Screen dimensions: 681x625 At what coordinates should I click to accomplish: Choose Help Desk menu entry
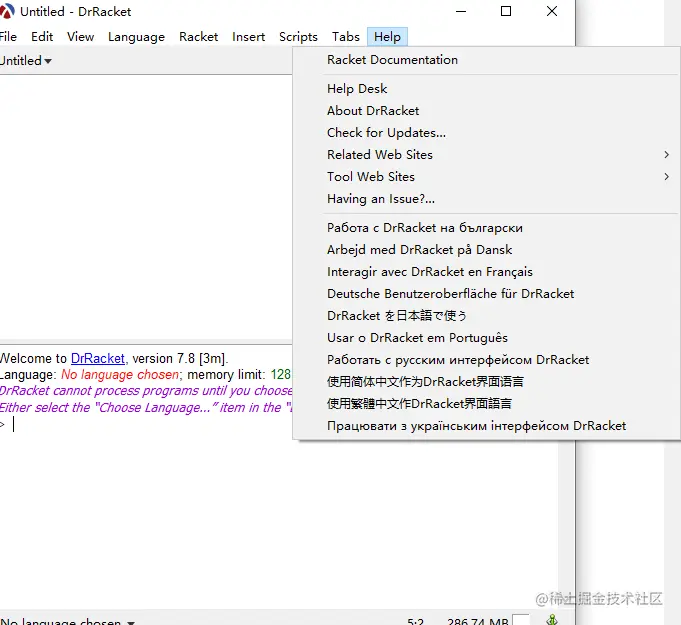tap(486, 89)
